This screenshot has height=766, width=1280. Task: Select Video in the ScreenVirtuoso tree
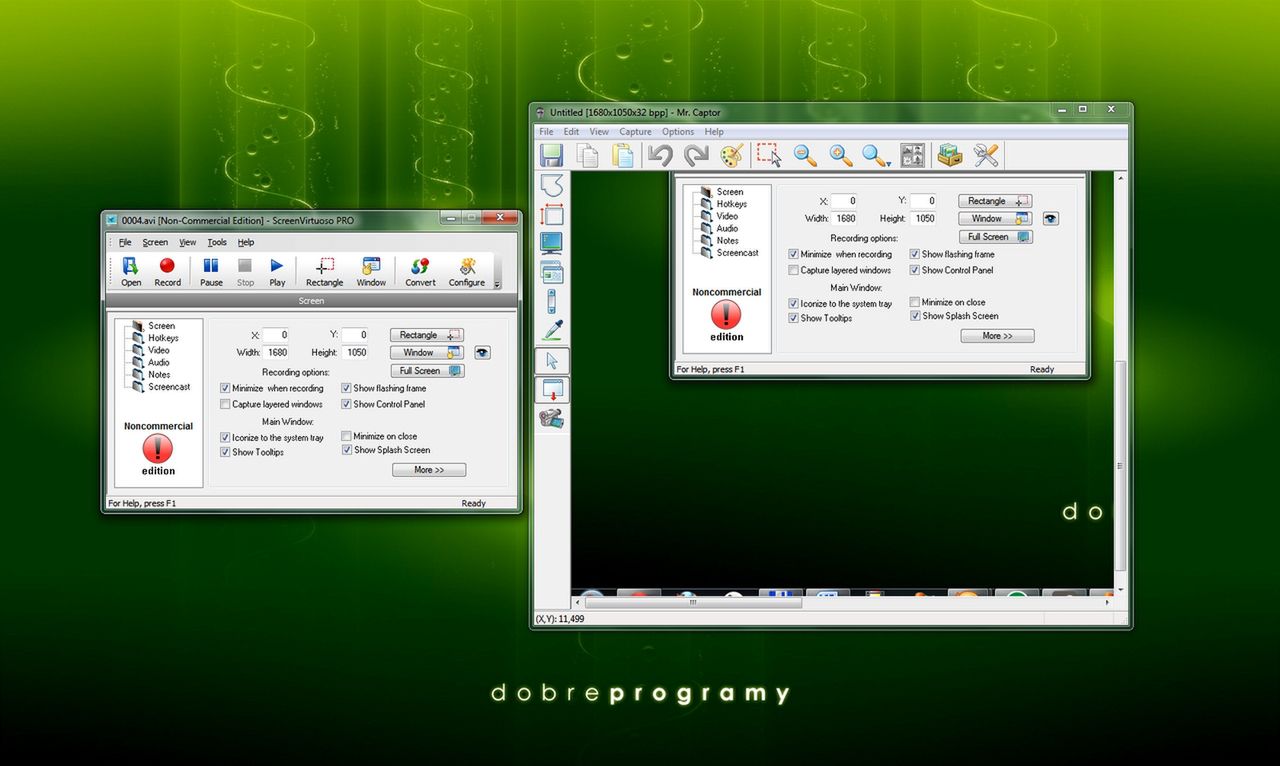(159, 350)
